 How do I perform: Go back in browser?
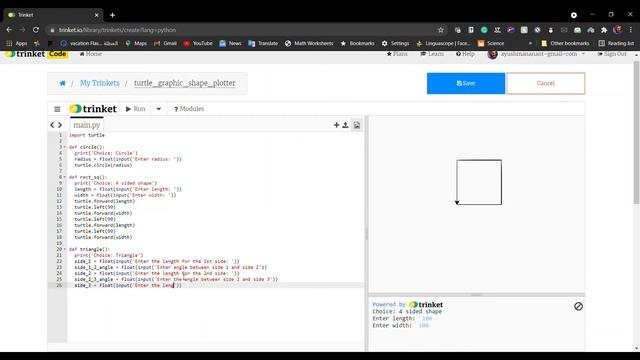pyautogui.click(x=9, y=30)
